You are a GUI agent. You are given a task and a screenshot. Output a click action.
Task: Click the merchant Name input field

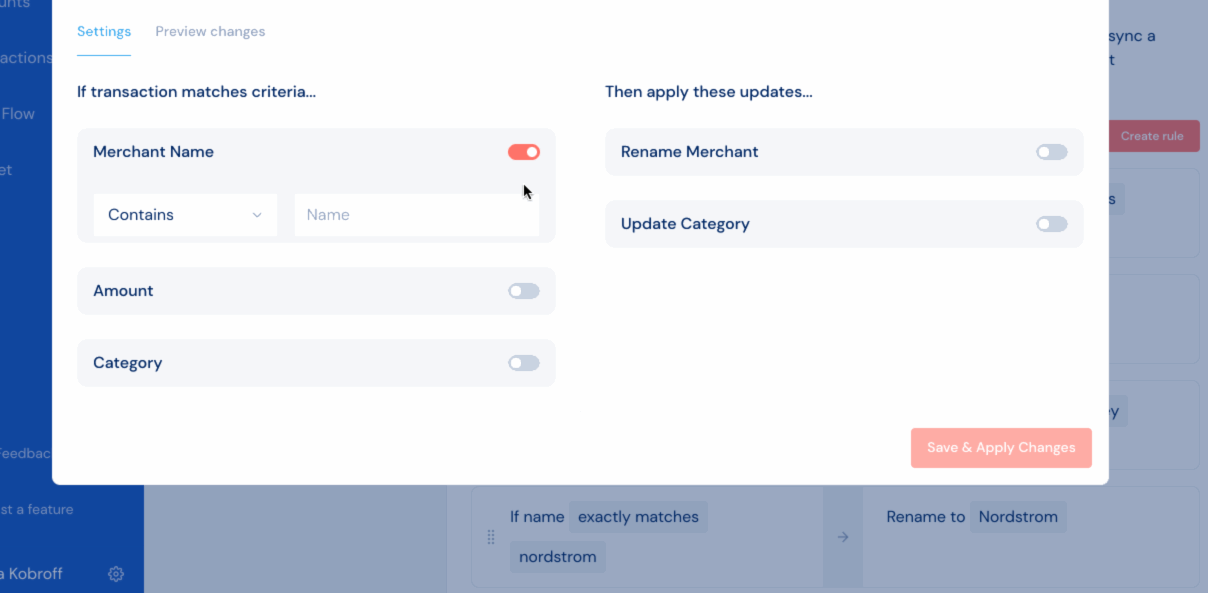click(416, 215)
